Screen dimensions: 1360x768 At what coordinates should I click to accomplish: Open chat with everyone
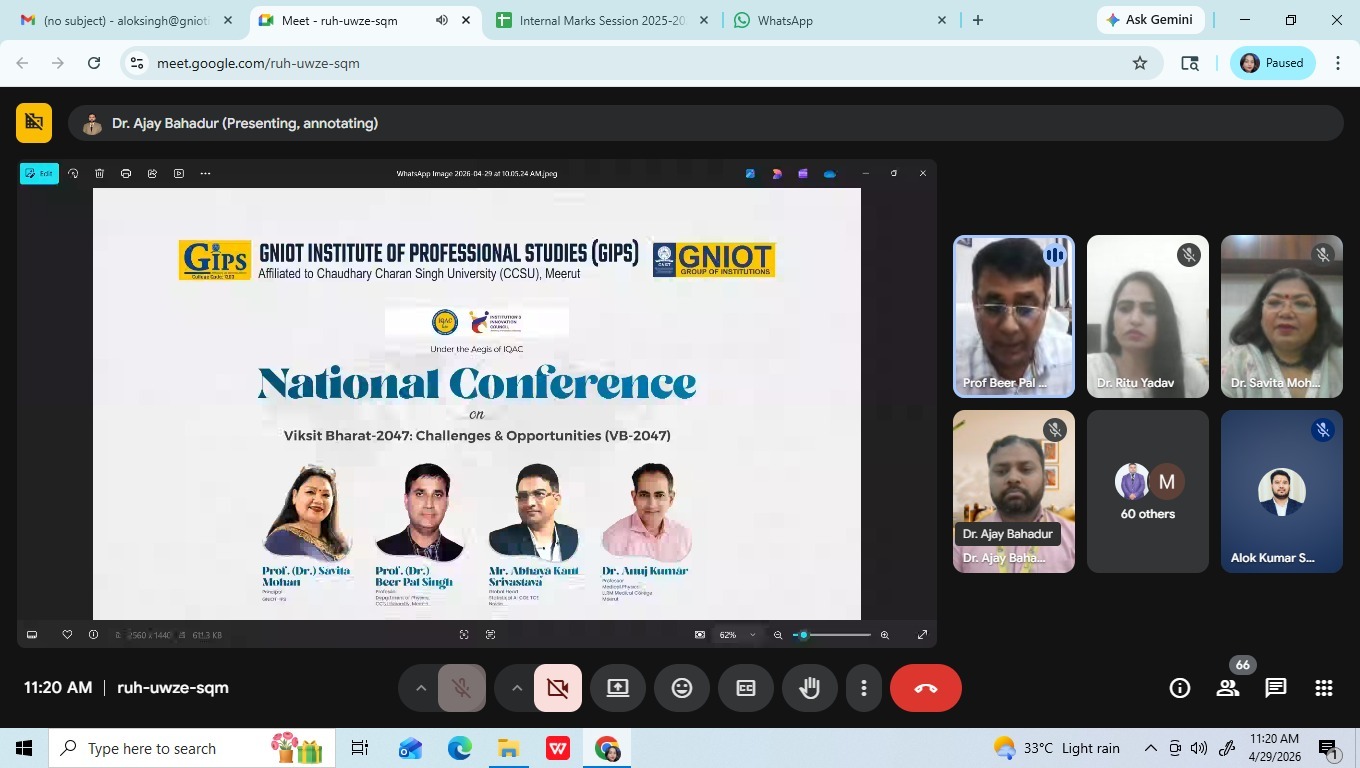pyautogui.click(x=1276, y=688)
